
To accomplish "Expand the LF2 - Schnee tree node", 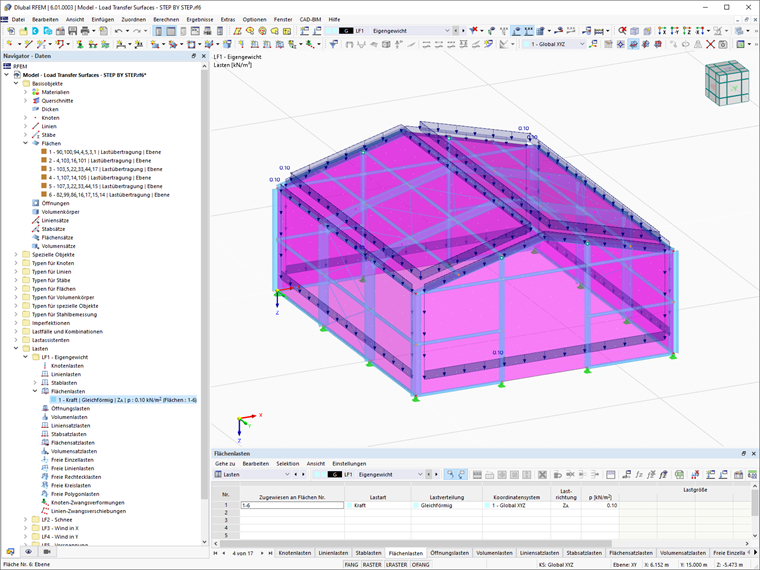I will coord(26,520).
